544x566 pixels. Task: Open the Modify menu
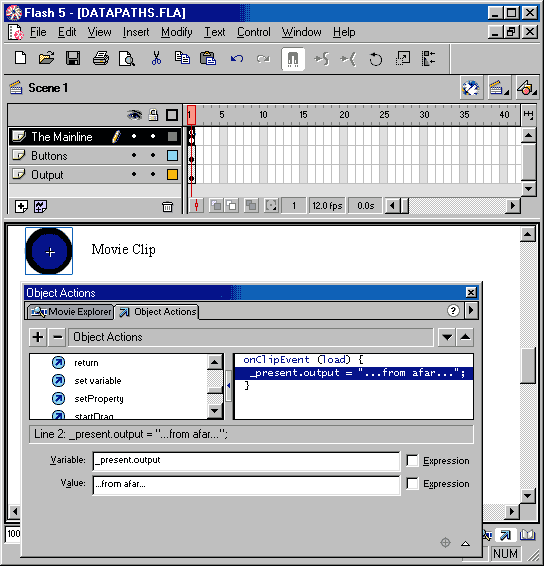(177, 32)
